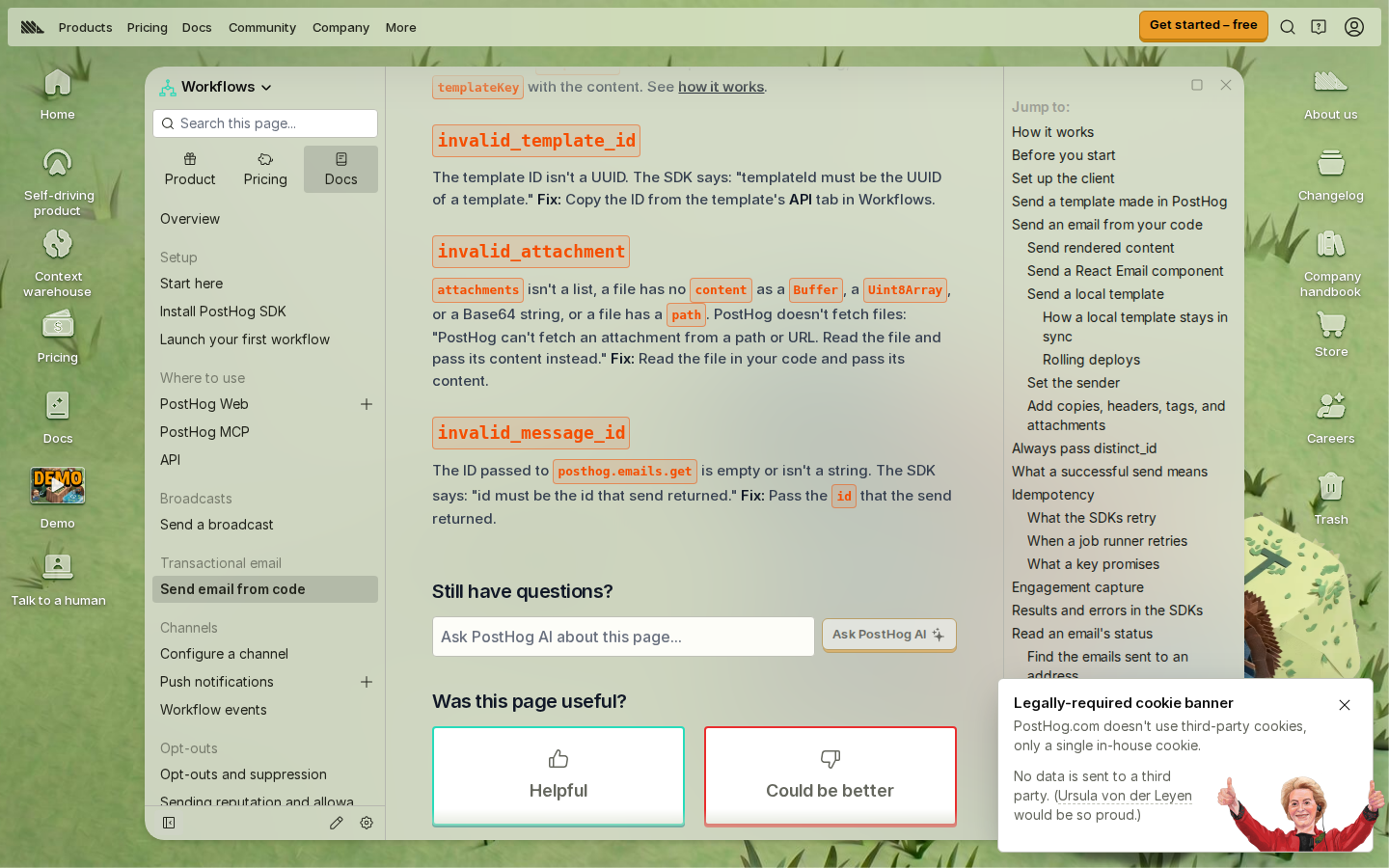The image size is (1389, 868).
Task: Open the Careers desktop icon
Action: [1330, 418]
